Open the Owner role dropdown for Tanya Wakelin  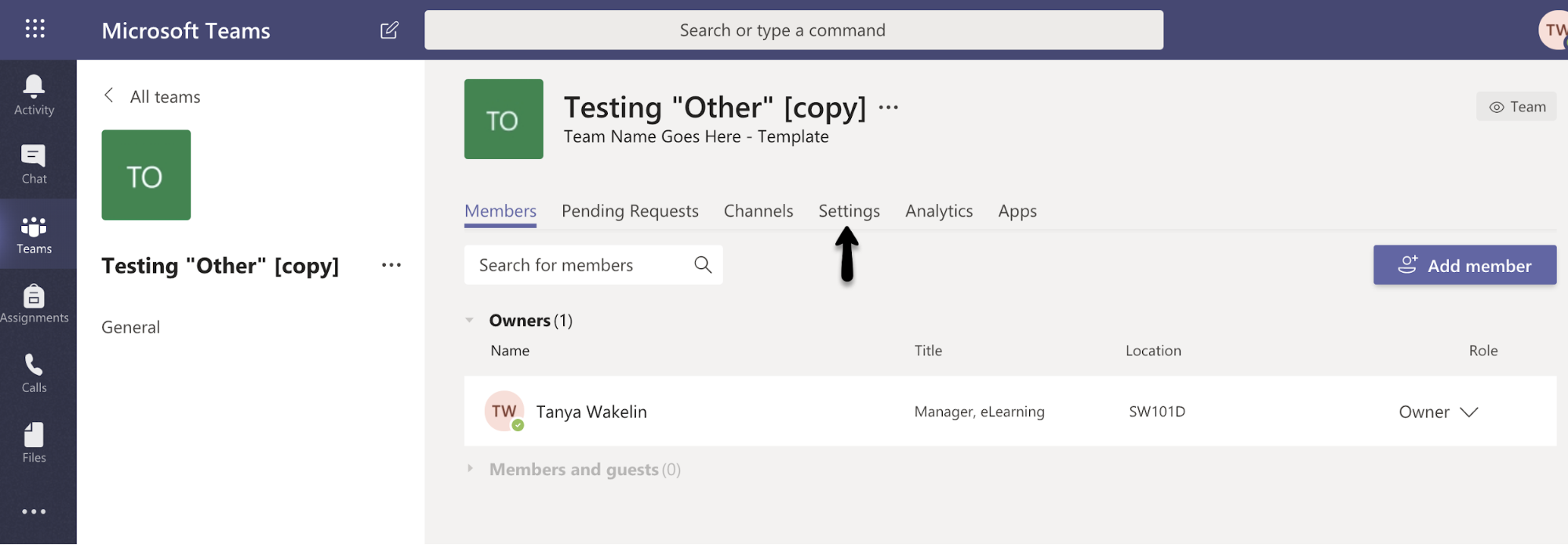coord(1439,412)
